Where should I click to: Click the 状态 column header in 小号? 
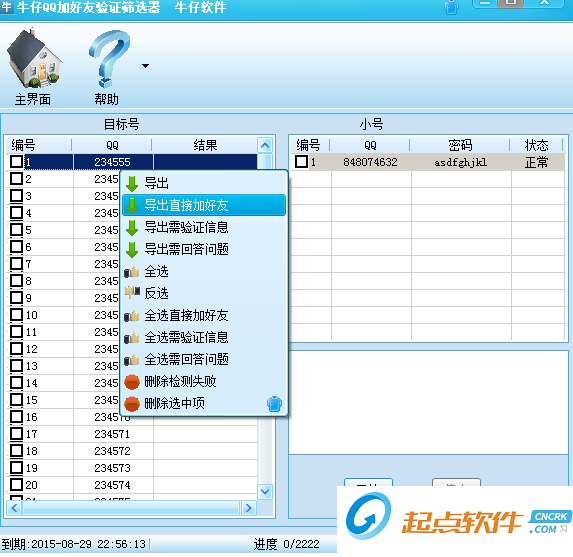pyautogui.click(x=536, y=145)
